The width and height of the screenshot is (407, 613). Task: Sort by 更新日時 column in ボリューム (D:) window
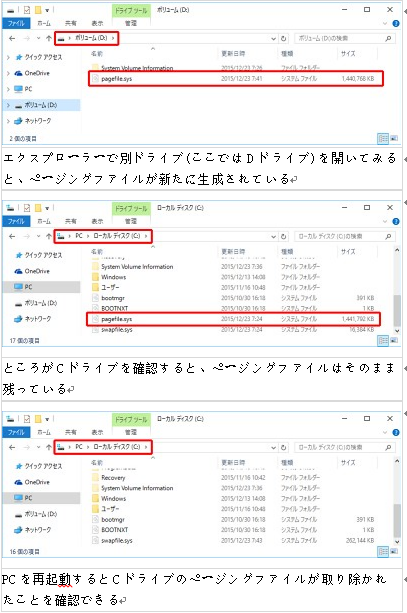pos(233,54)
